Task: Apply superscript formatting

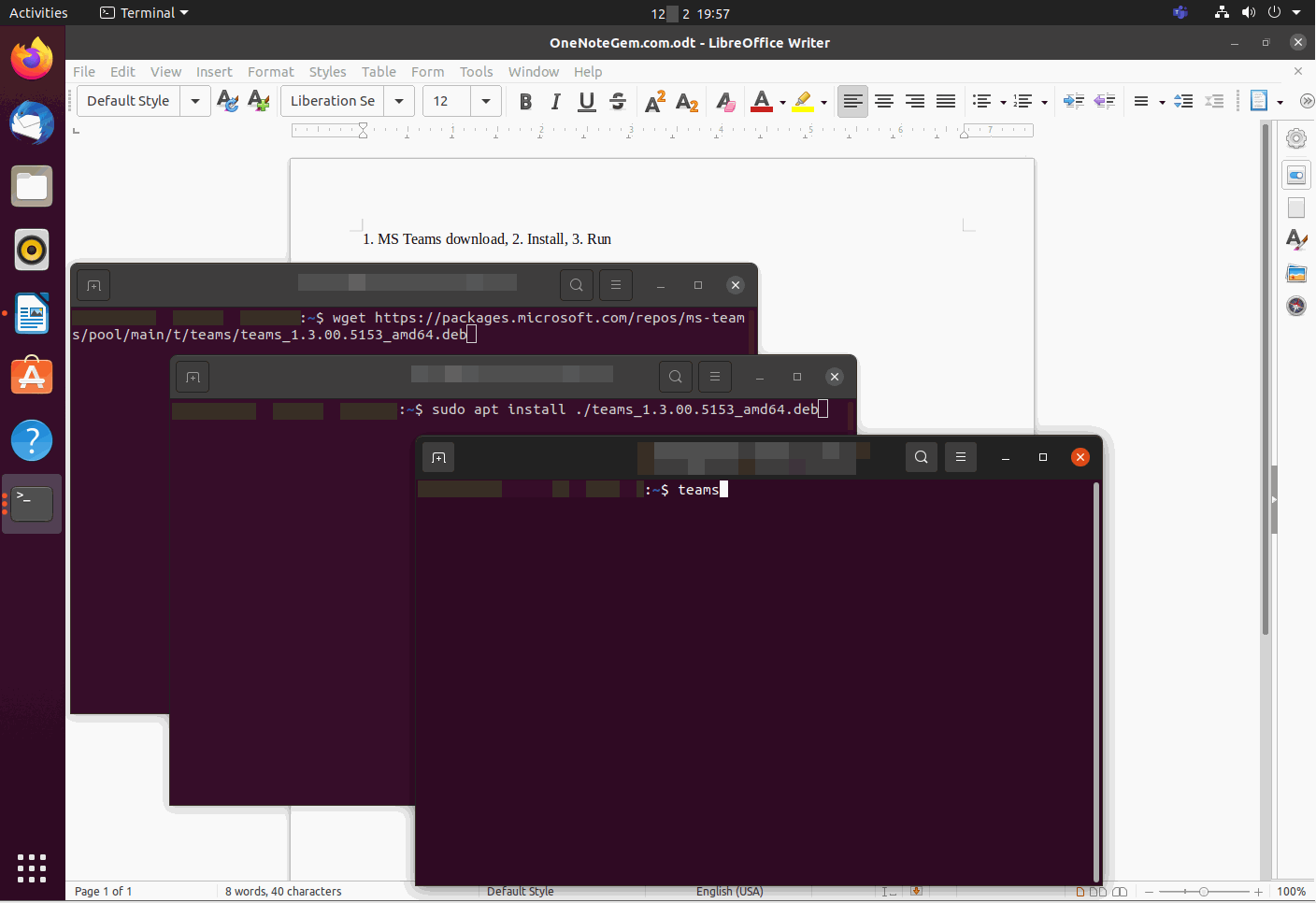Action: [654, 101]
